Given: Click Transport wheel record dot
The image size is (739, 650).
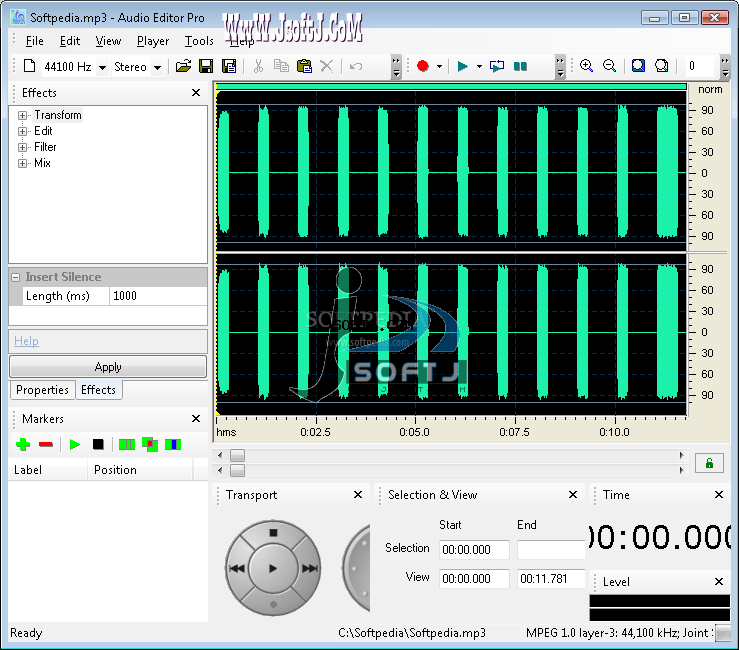Looking at the screenshot, I should coord(273,604).
